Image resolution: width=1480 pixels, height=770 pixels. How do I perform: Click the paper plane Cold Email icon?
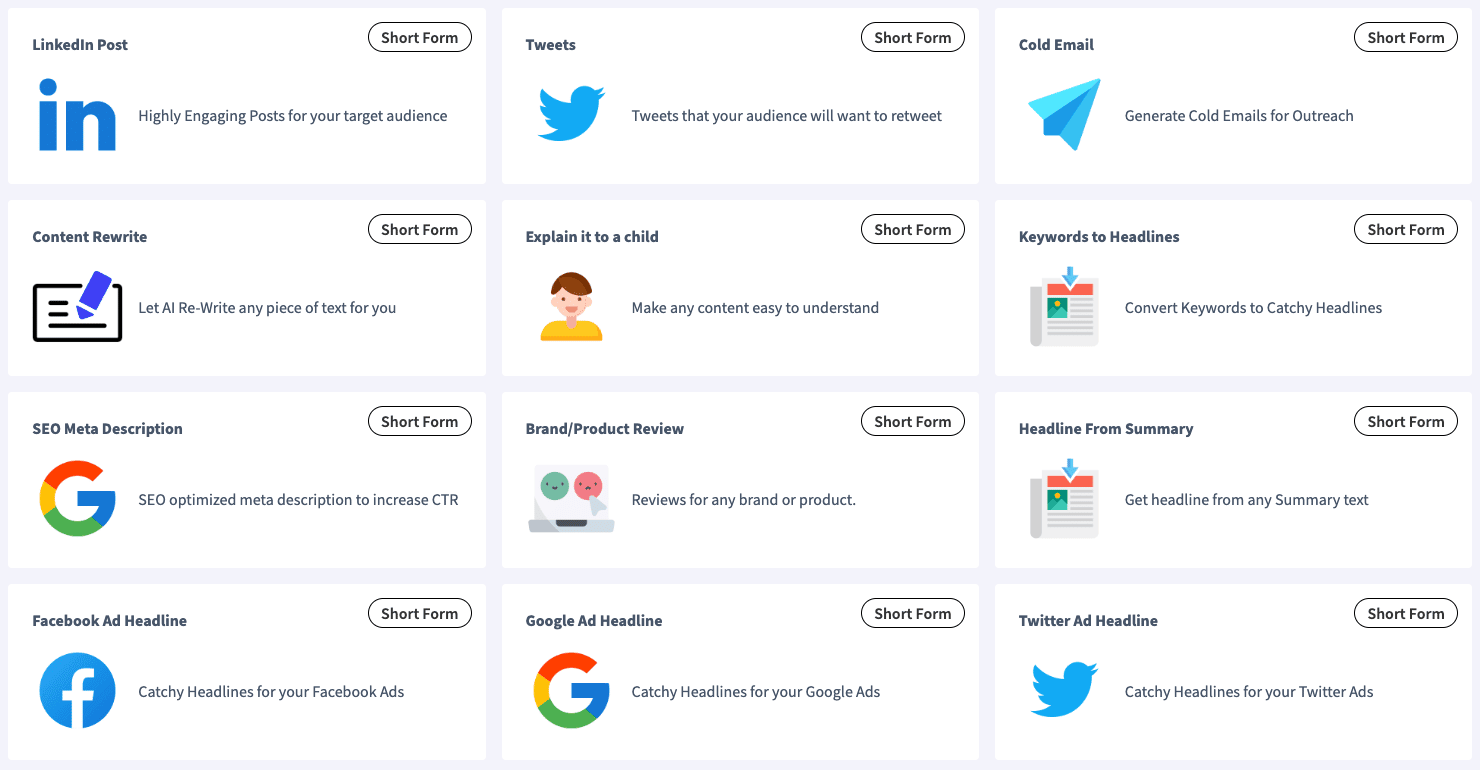pyautogui.click(x=1064, y=114)
